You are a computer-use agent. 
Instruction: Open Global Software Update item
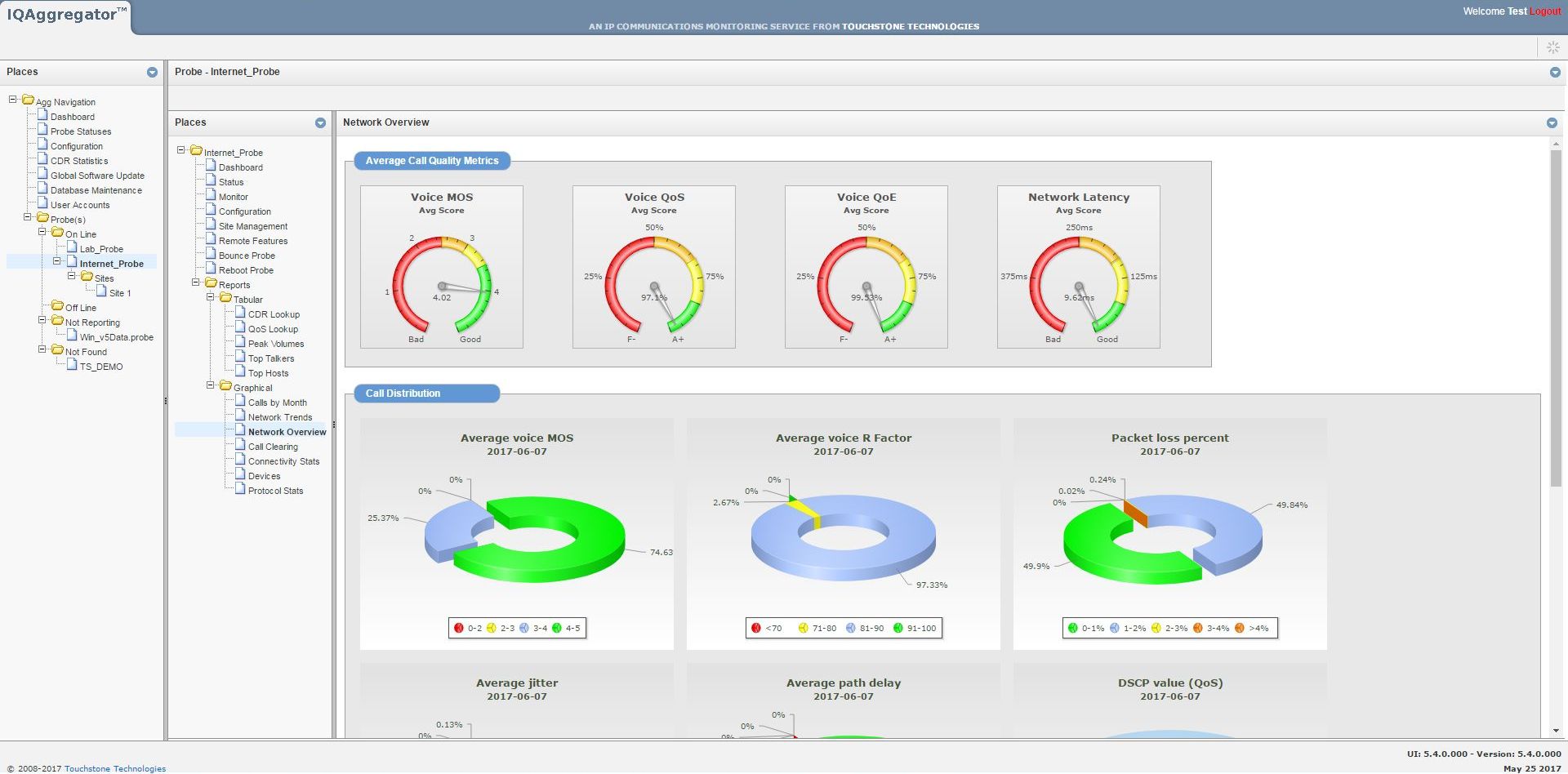97,176
